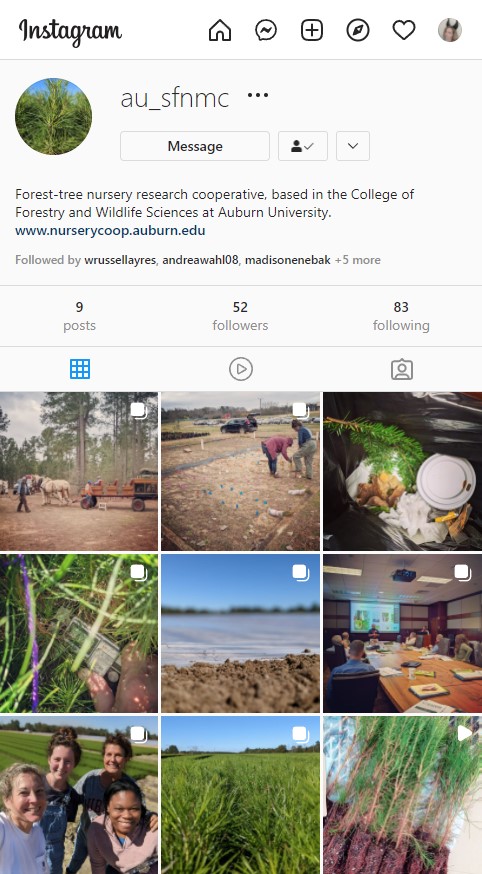This screenshot has height=874, width=482.
Task: View the 83 following list
Action: [401, 316]
